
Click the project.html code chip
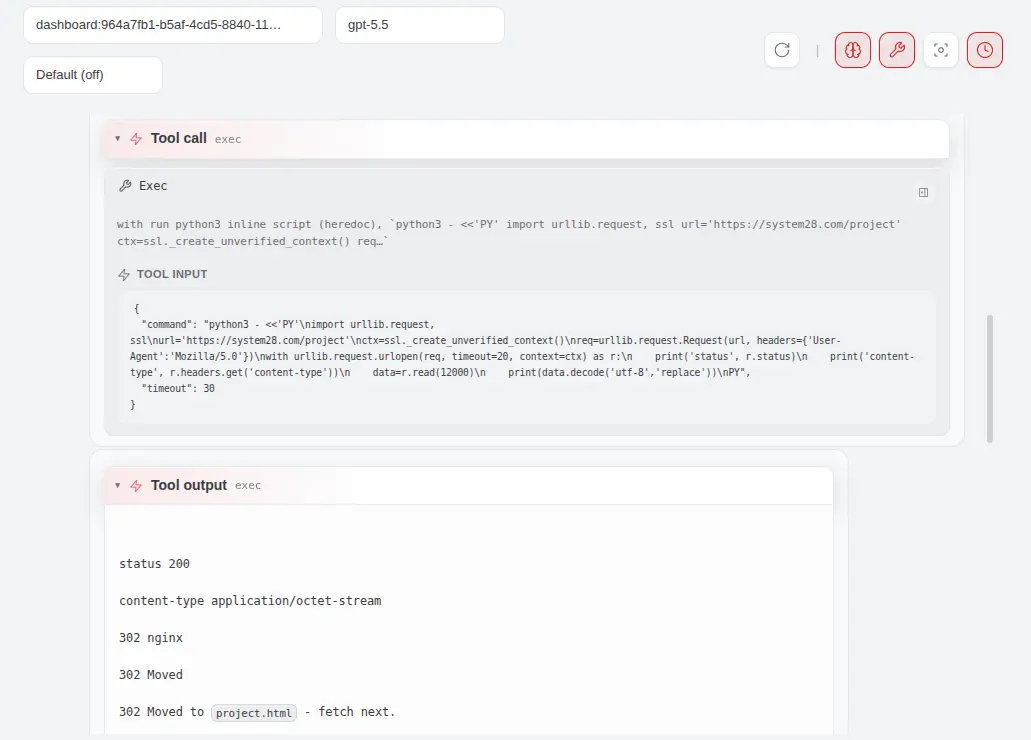point(254,713)
